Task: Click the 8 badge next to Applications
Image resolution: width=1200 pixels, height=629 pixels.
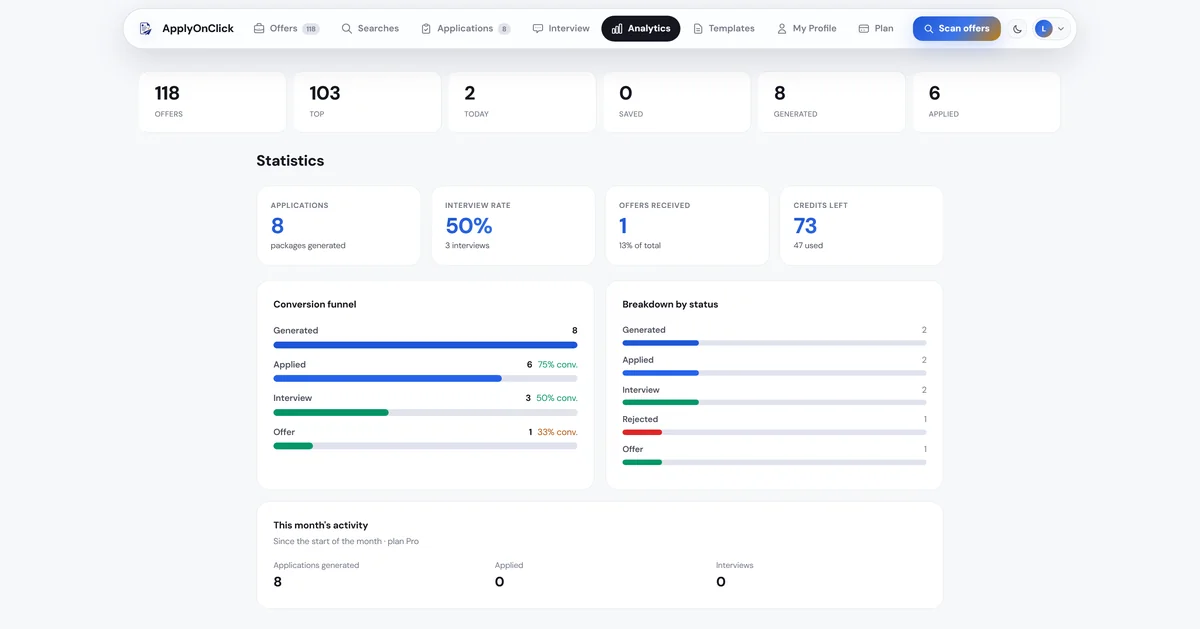Action: 504,29
